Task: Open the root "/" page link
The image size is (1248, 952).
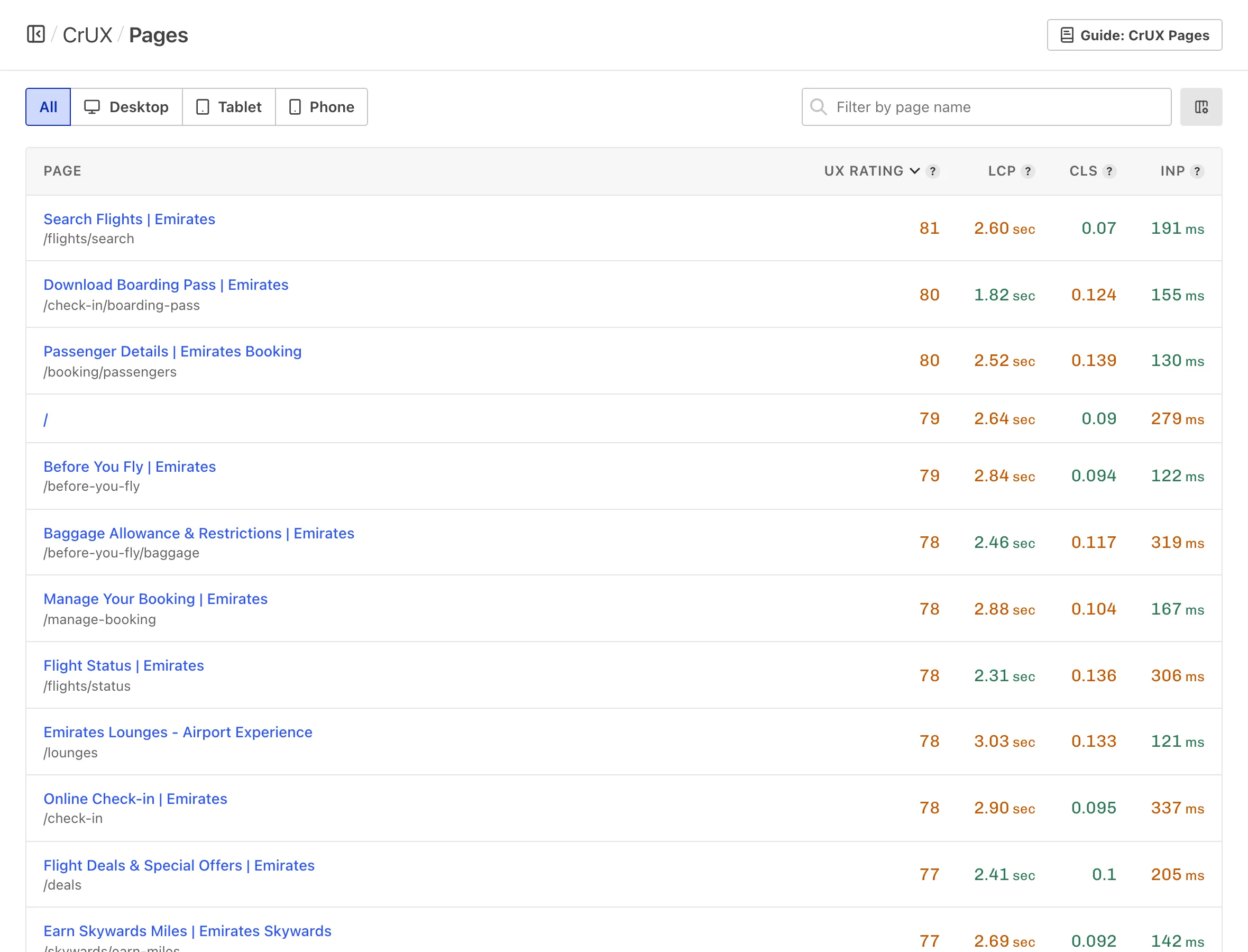Action: click(46, 419)
